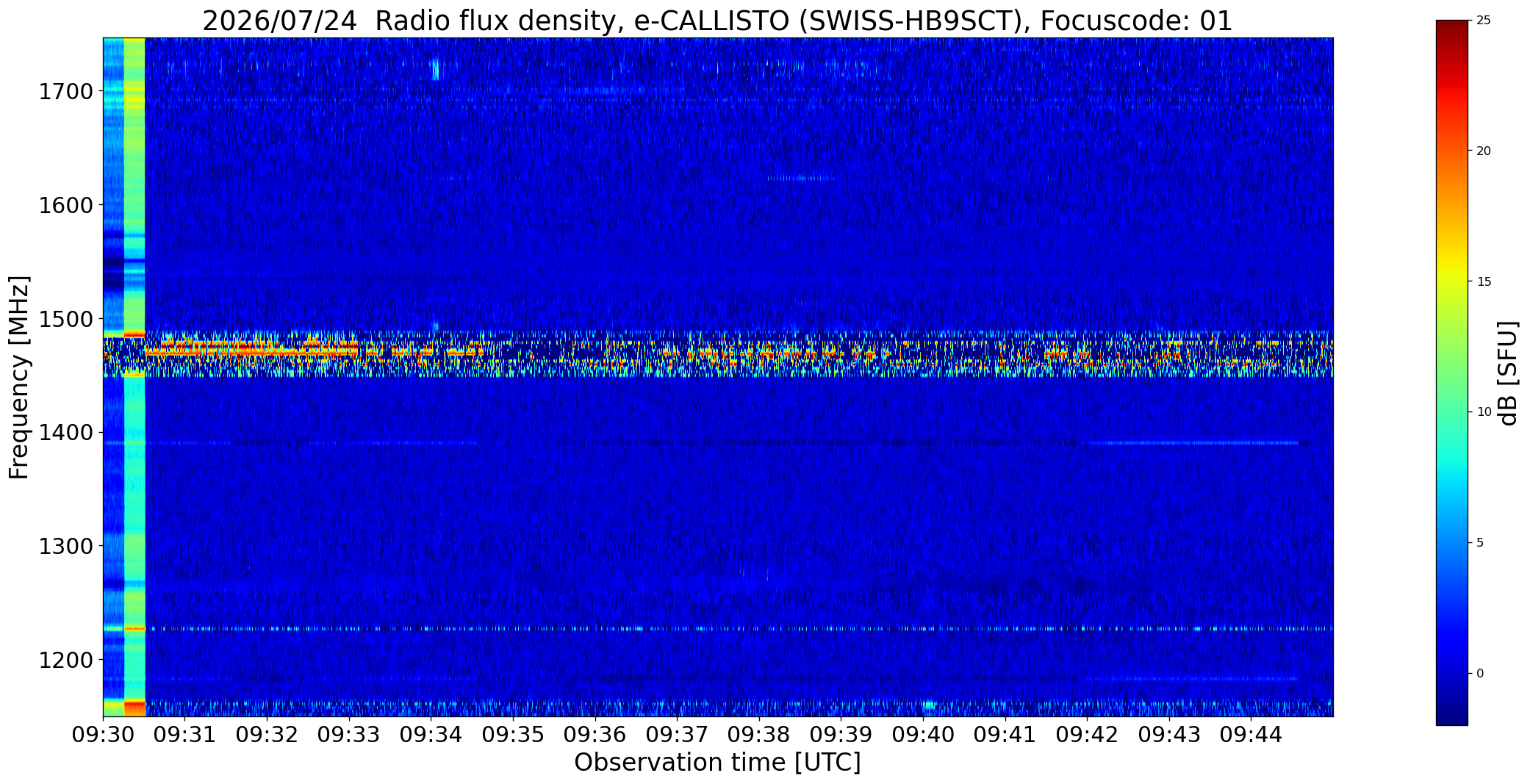
Task: Click the Observation time [UTC] axis label
Action: click(x=717, y=763)
